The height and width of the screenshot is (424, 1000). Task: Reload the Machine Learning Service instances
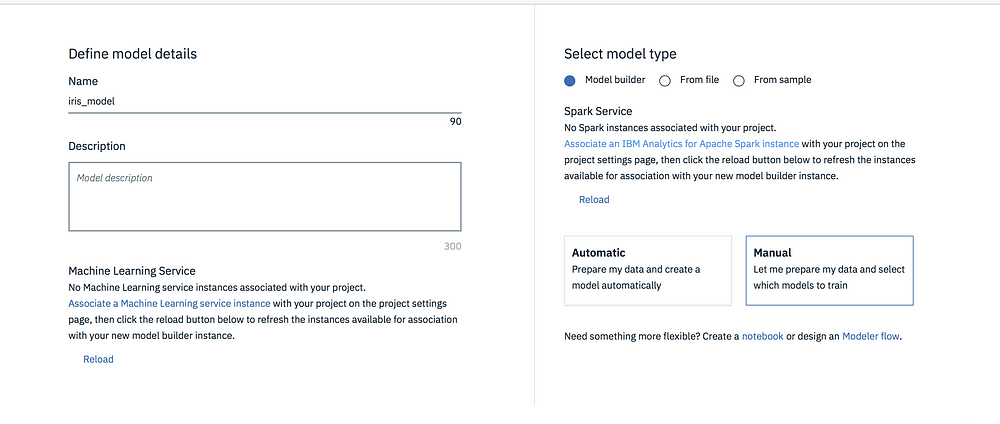(98, 359)
